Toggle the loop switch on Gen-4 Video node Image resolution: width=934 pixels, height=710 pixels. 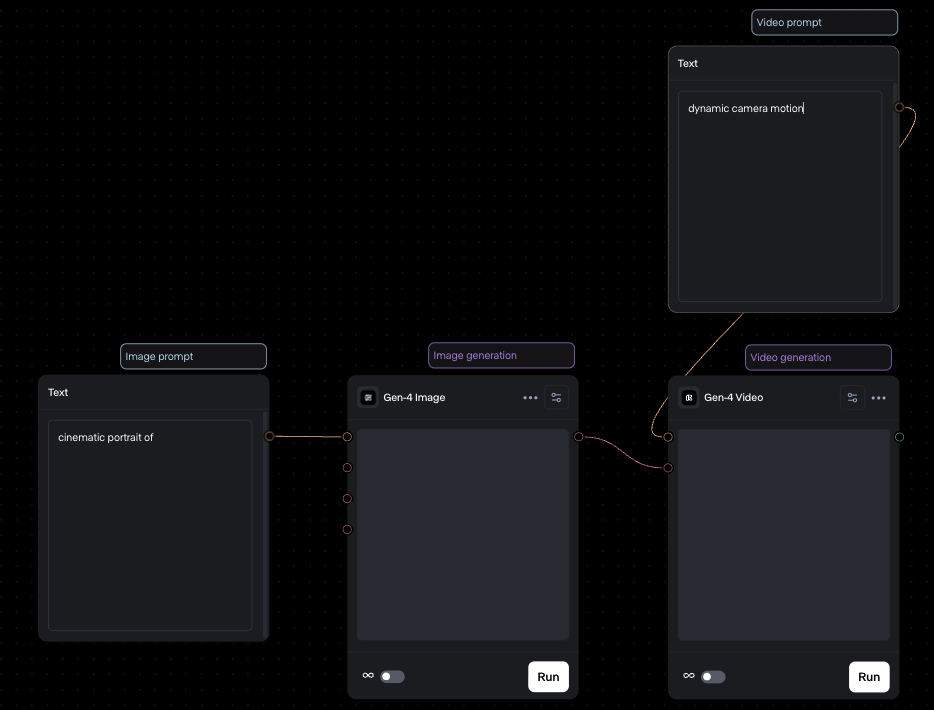[713, 677]
